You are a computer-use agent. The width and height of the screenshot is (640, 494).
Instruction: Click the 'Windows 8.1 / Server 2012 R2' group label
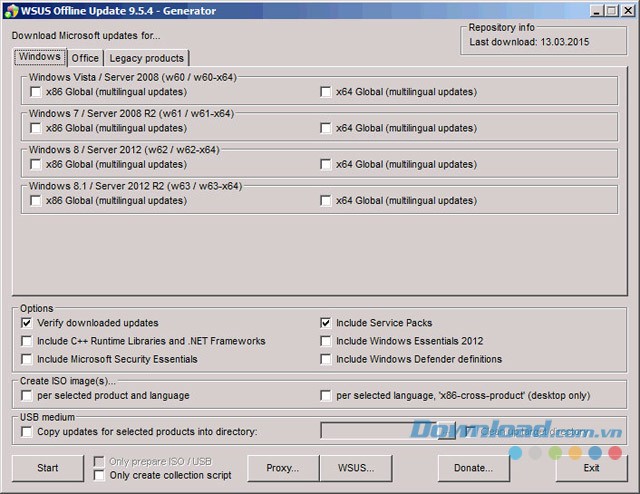click(x=136, y=186)
